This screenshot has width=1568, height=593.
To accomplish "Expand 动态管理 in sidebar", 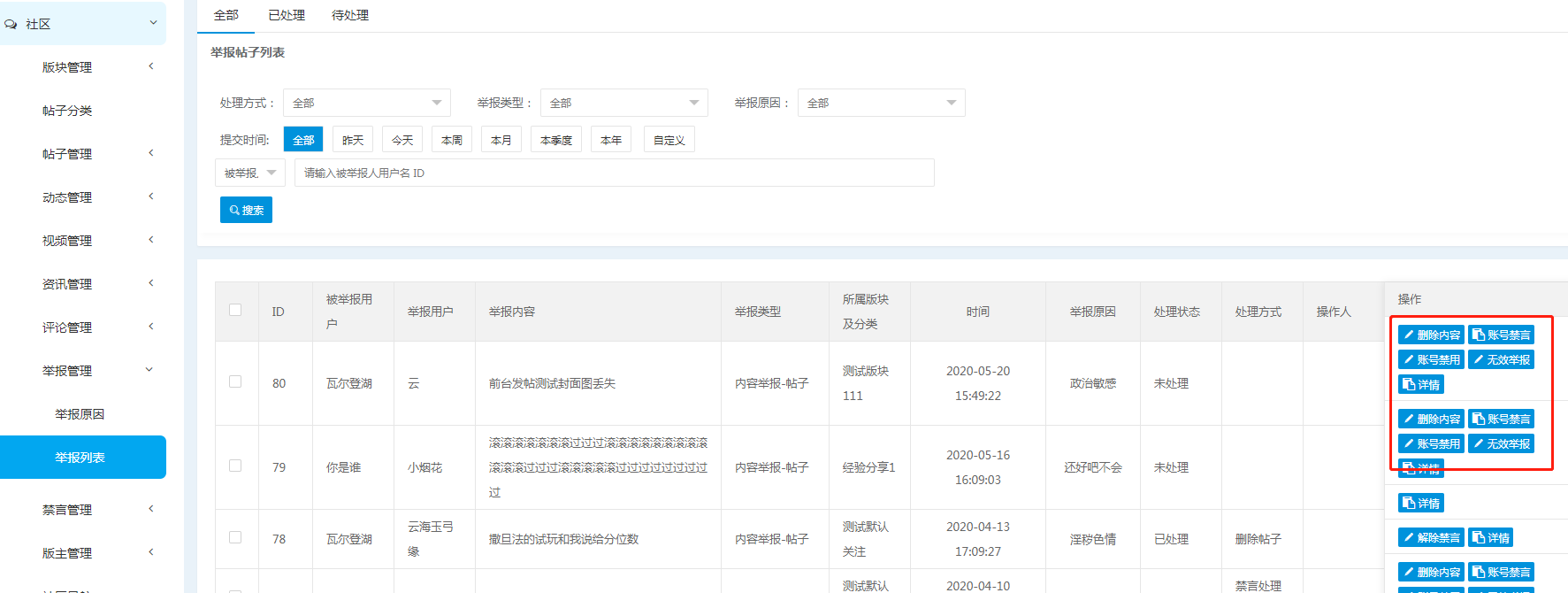I will (83, 197).
